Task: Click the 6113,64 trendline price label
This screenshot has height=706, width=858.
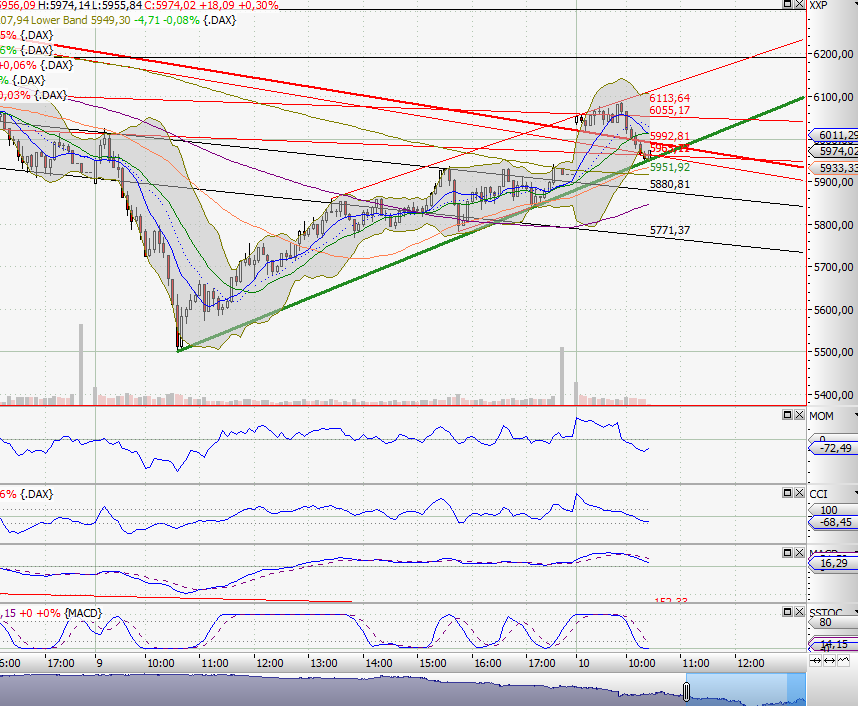Action: point(670,98)
